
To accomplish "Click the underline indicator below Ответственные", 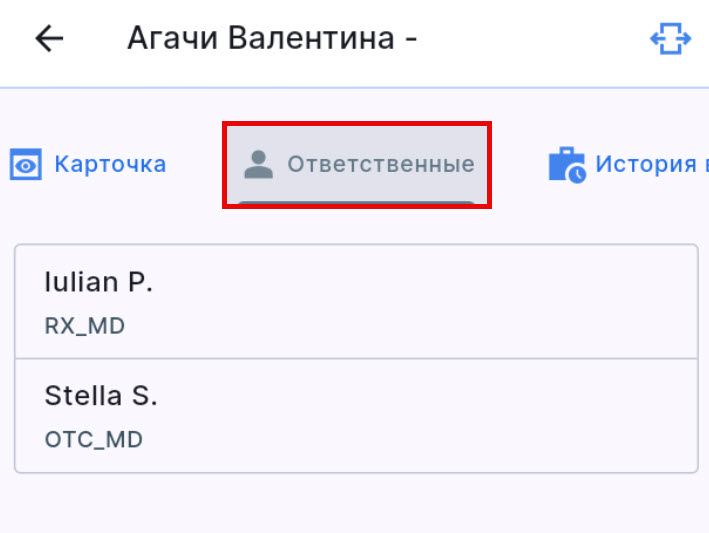I will coord(357,203).
